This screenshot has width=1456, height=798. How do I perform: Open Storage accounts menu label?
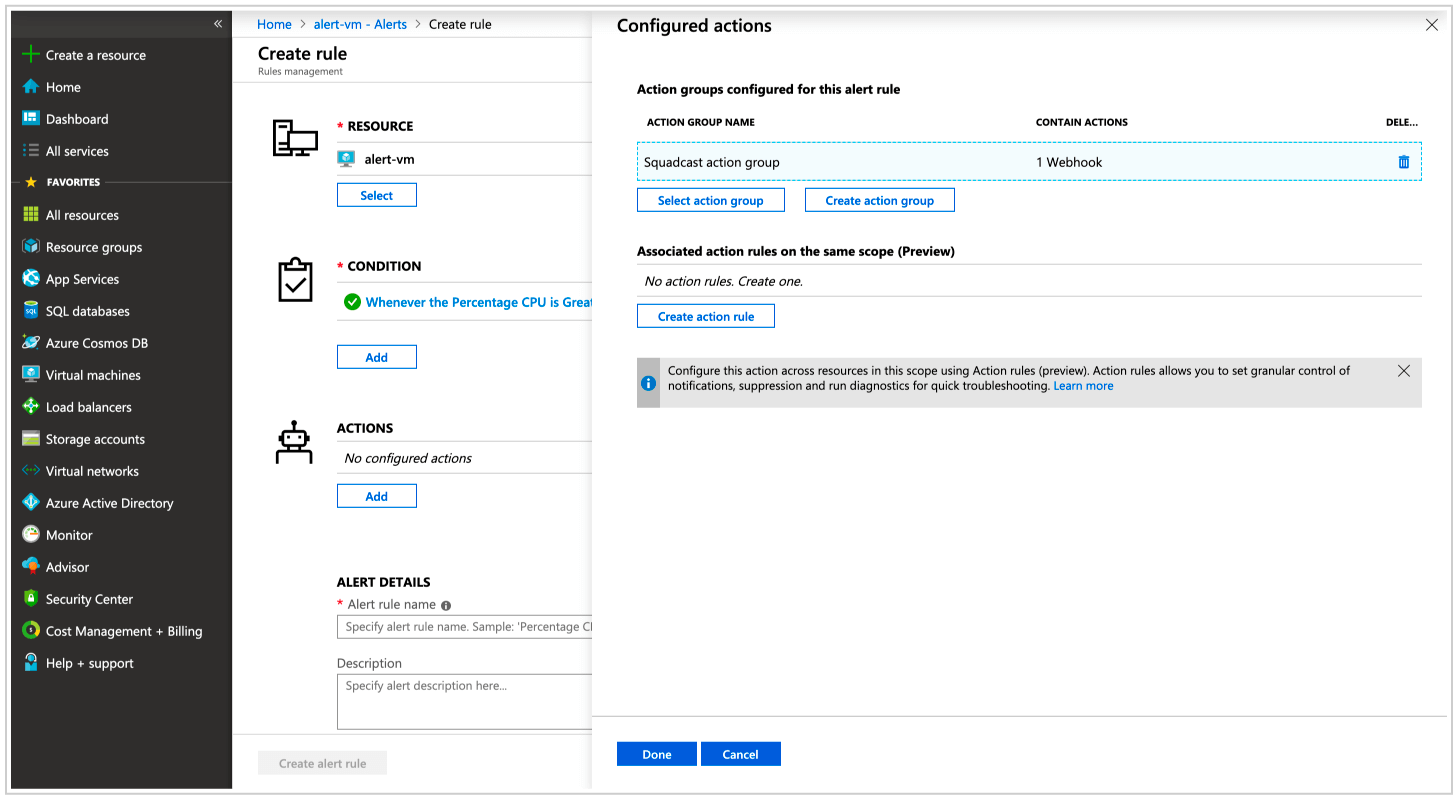coord(95,439)
